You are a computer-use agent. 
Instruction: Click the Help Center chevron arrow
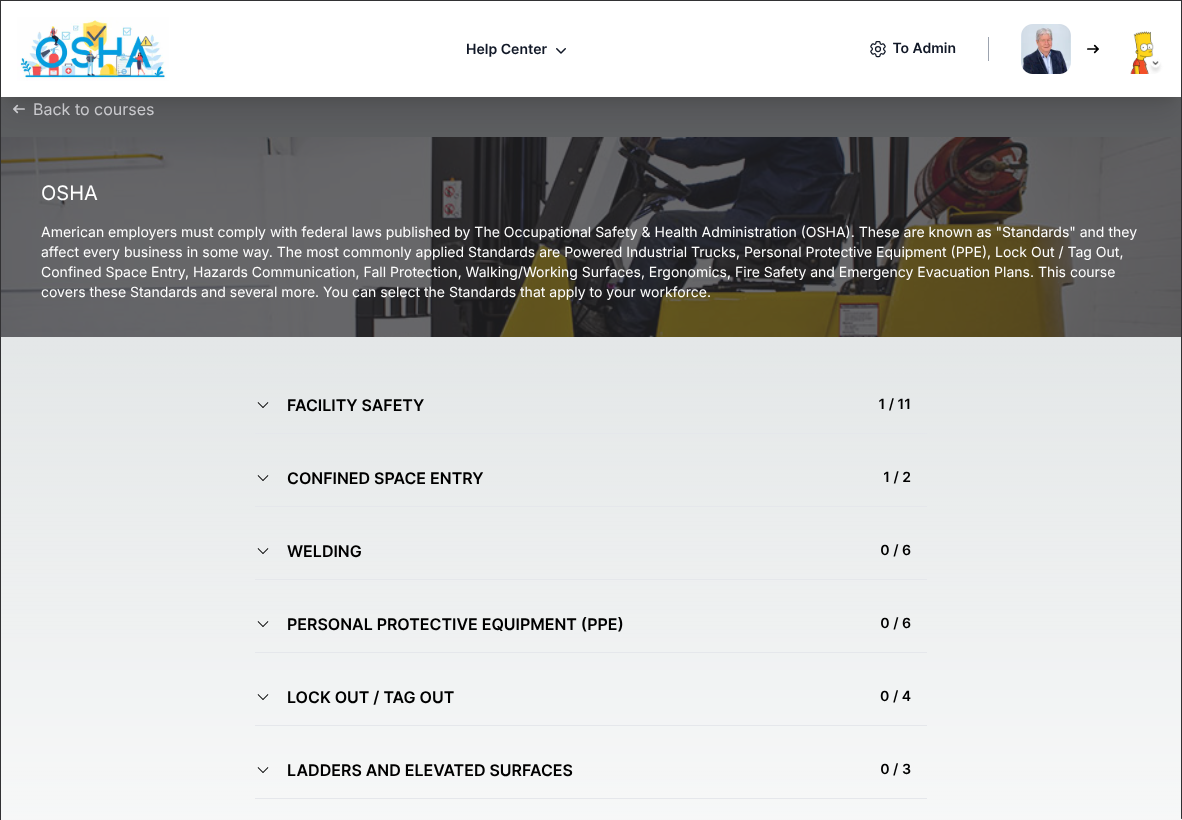point(561,50)
